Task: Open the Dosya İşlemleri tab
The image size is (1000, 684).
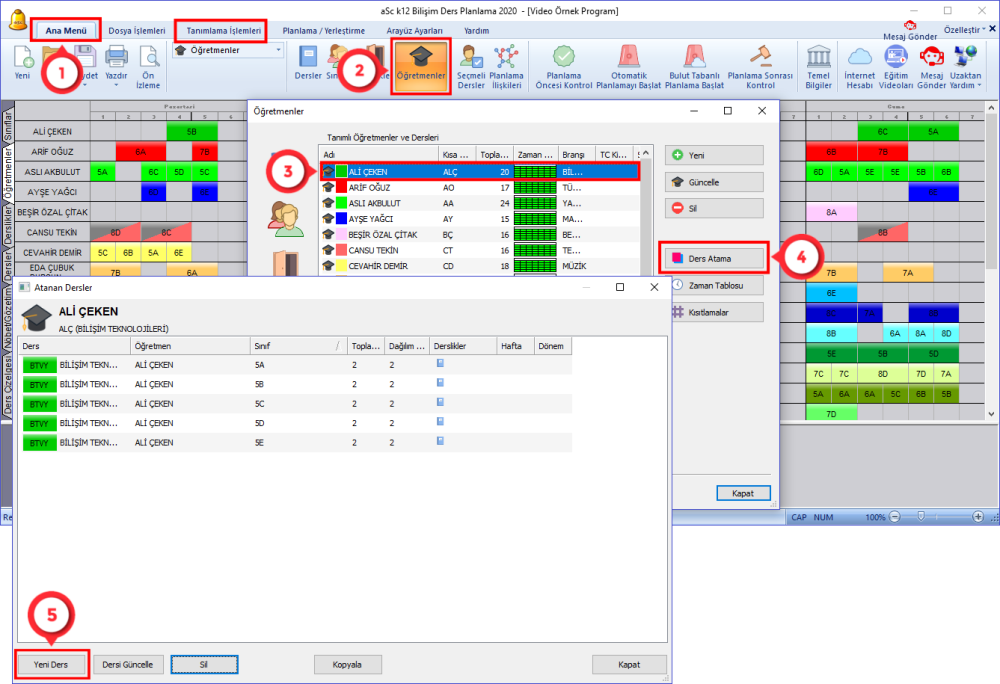Action: (136, 30)
